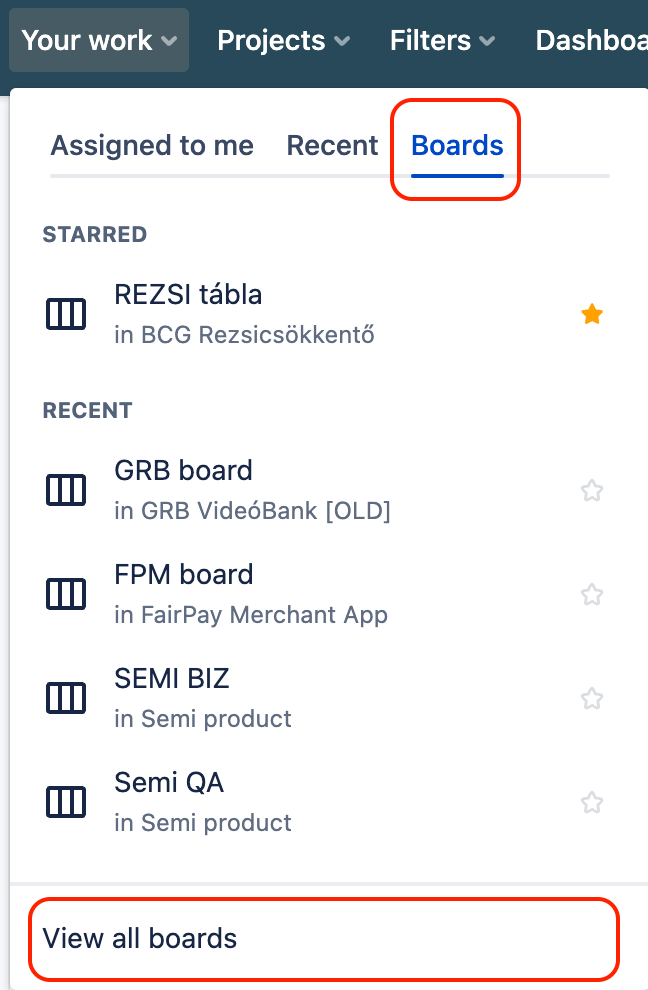Click the Semi QA board icon
This screenshot has width=648, height=990.
point(66,802)
